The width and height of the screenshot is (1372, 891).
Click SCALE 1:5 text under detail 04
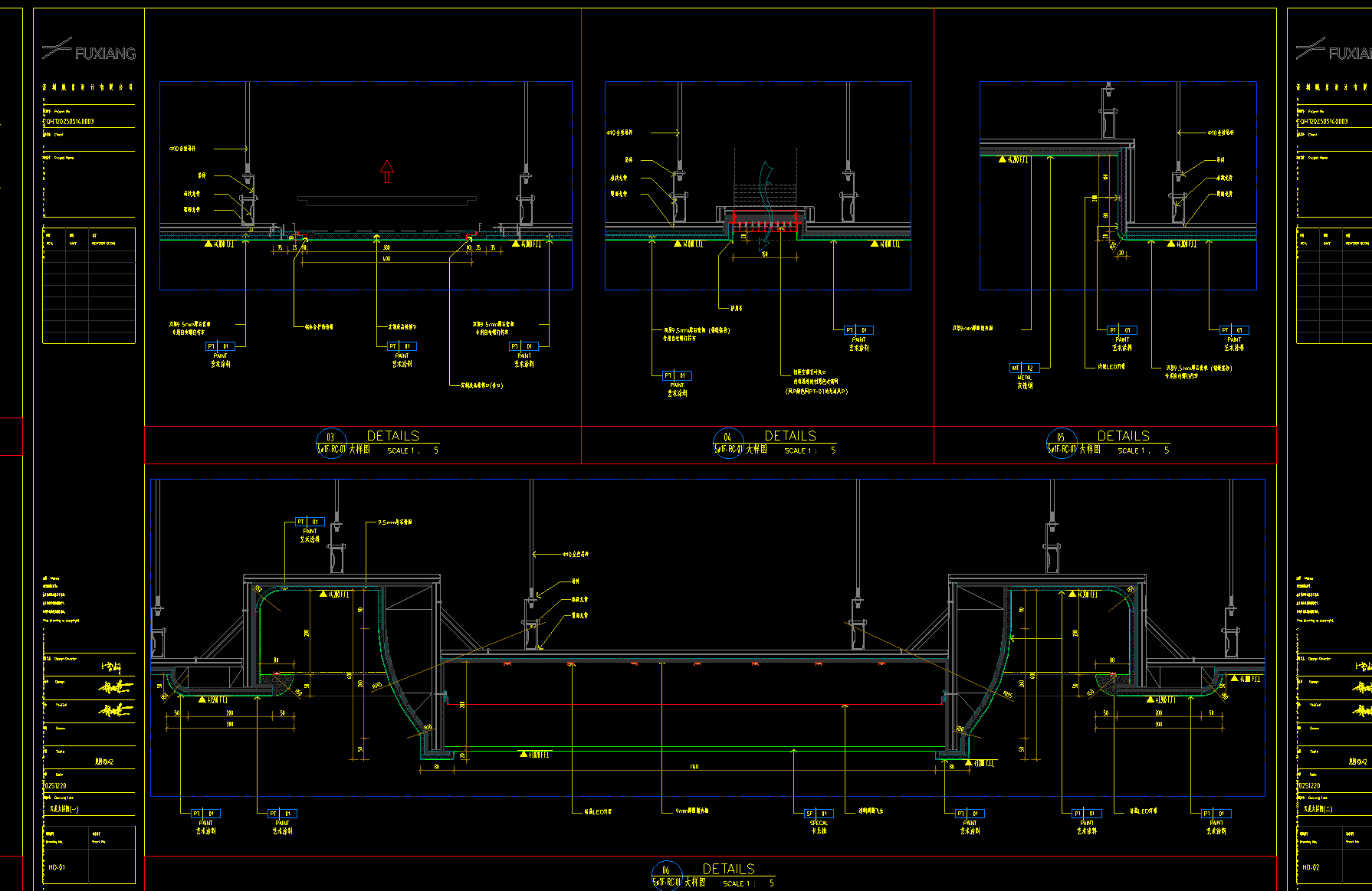(811, 450)
